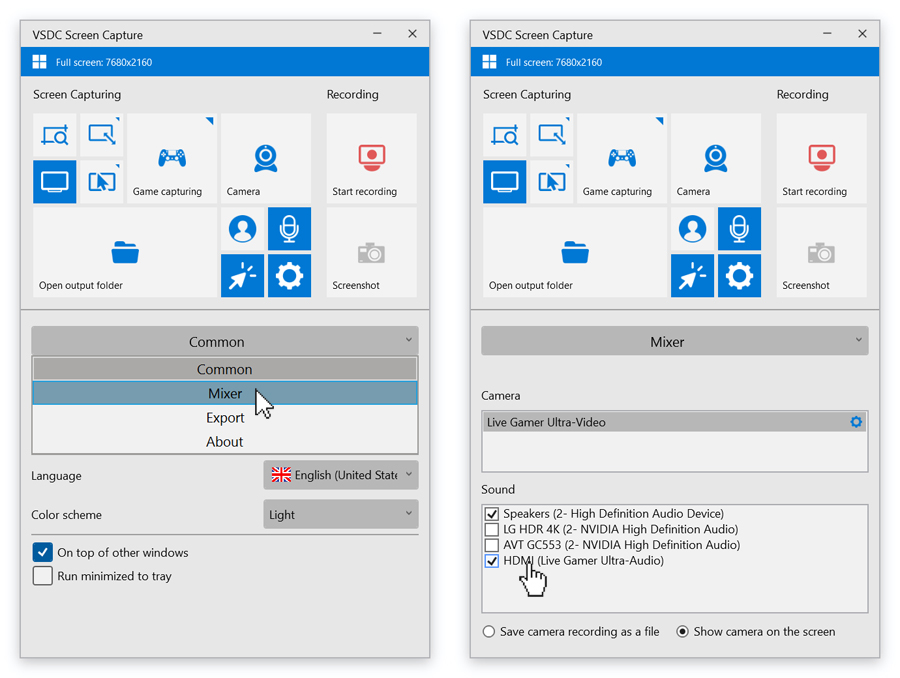This screenshot has height=678, width=900.
Task: Click Game capturing in the left window
Action: (172, 159)
